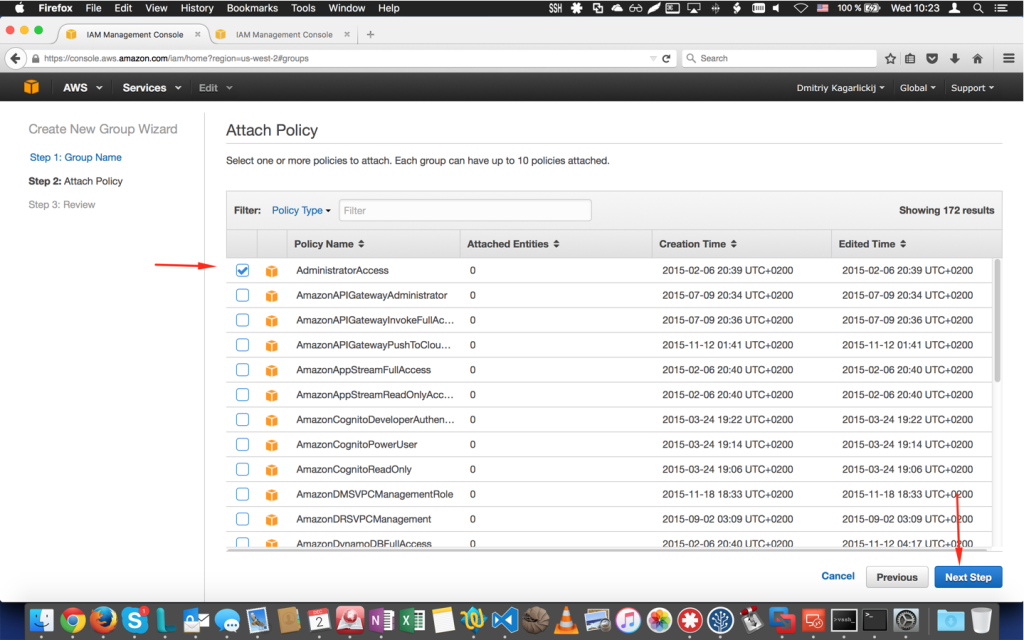Launch Google Chrome from the Dock
Image resolution: width=1024 pixels, height=640 pixels.
(73, 620)
